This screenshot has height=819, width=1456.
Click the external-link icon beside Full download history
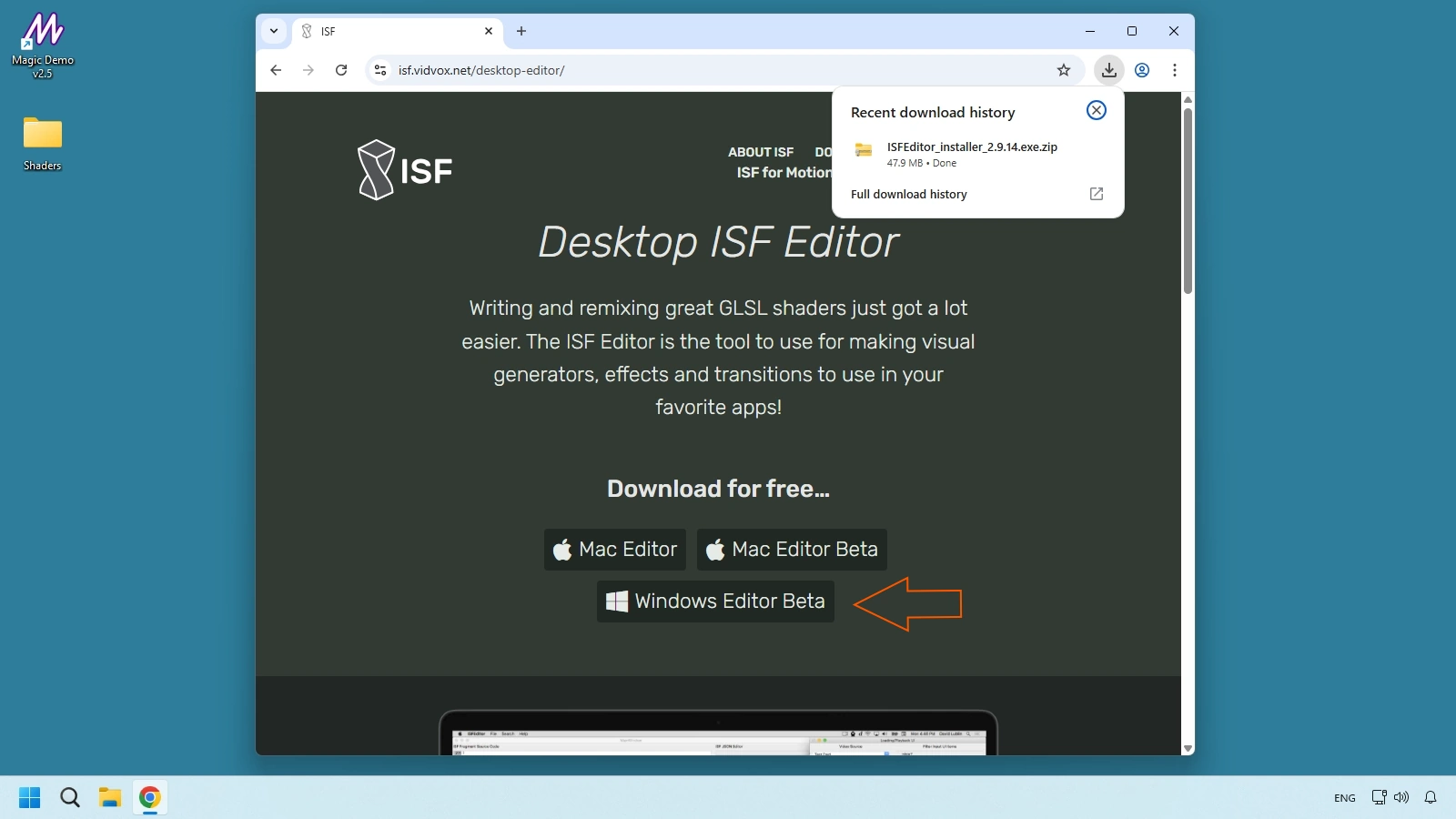pos(1097,194)
